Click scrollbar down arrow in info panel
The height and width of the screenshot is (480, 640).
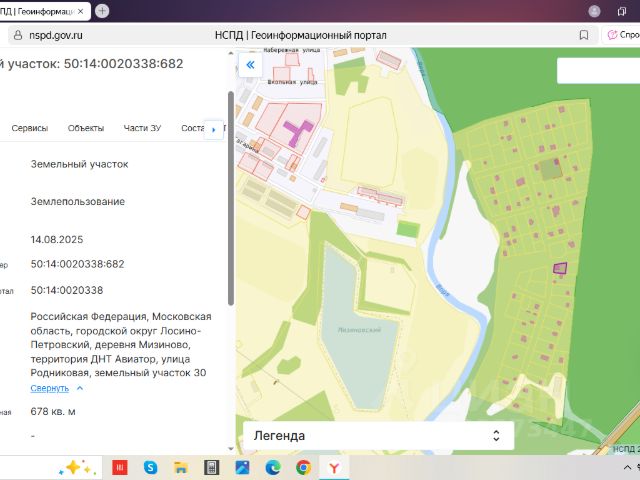pos(231,449)
